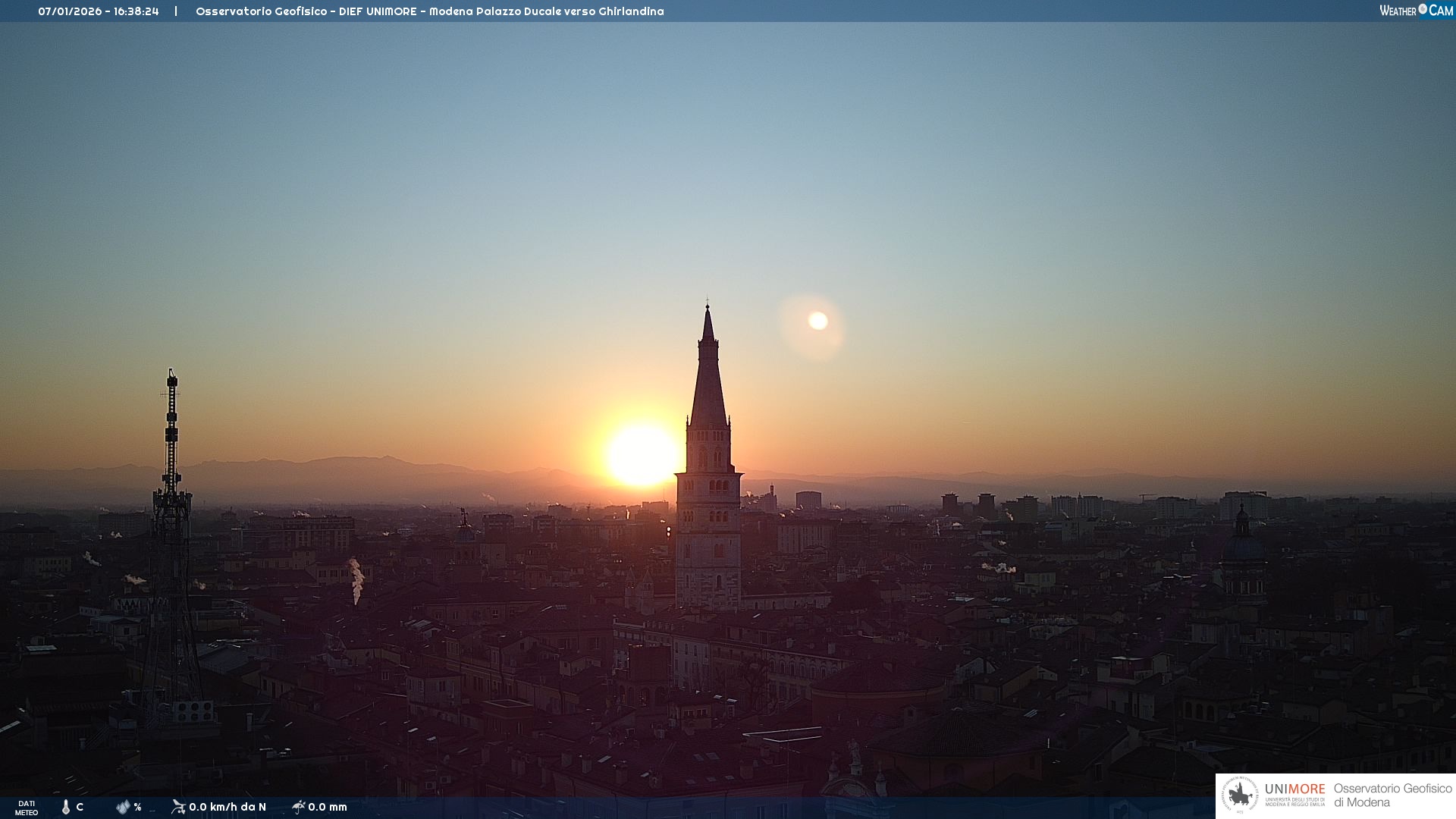Click the camera lens in WeatherCam logo
The width and height of the screenshot is (1456, 819).
point(1423,9)
